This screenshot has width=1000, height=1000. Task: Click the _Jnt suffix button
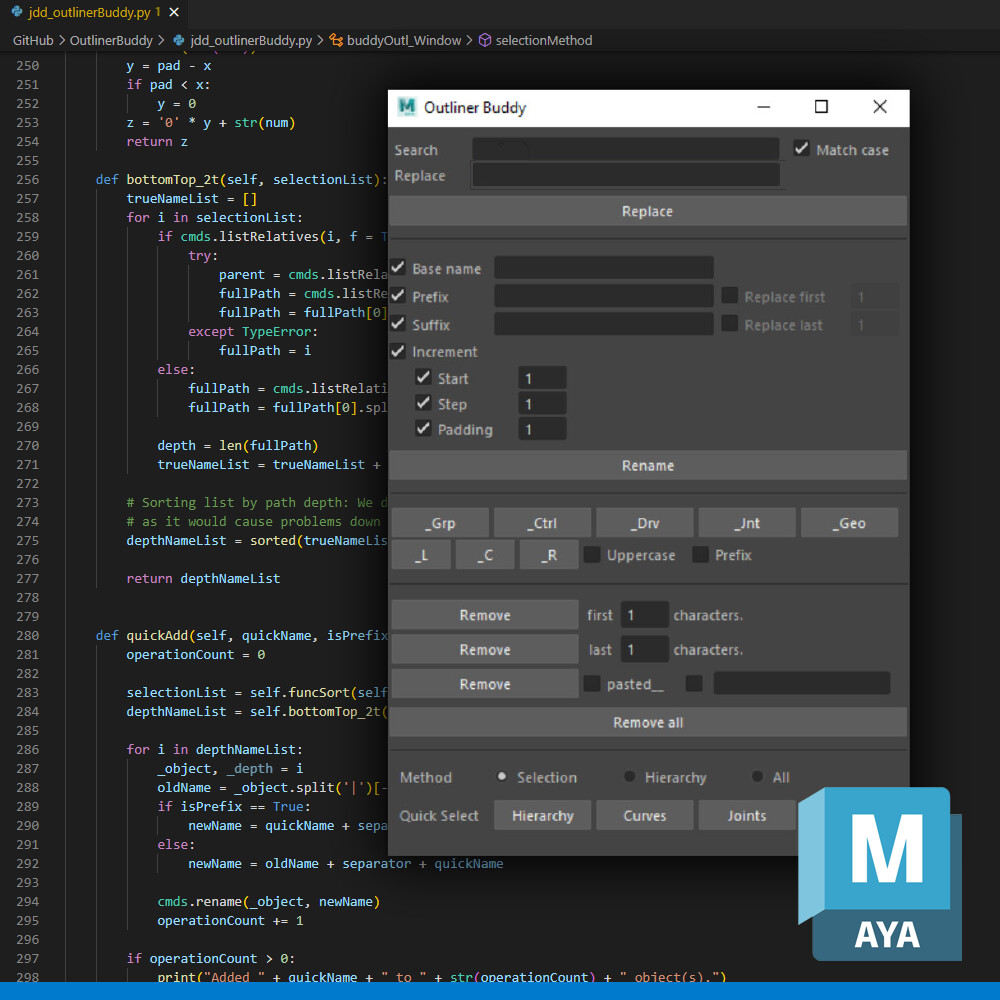(746, 522)
